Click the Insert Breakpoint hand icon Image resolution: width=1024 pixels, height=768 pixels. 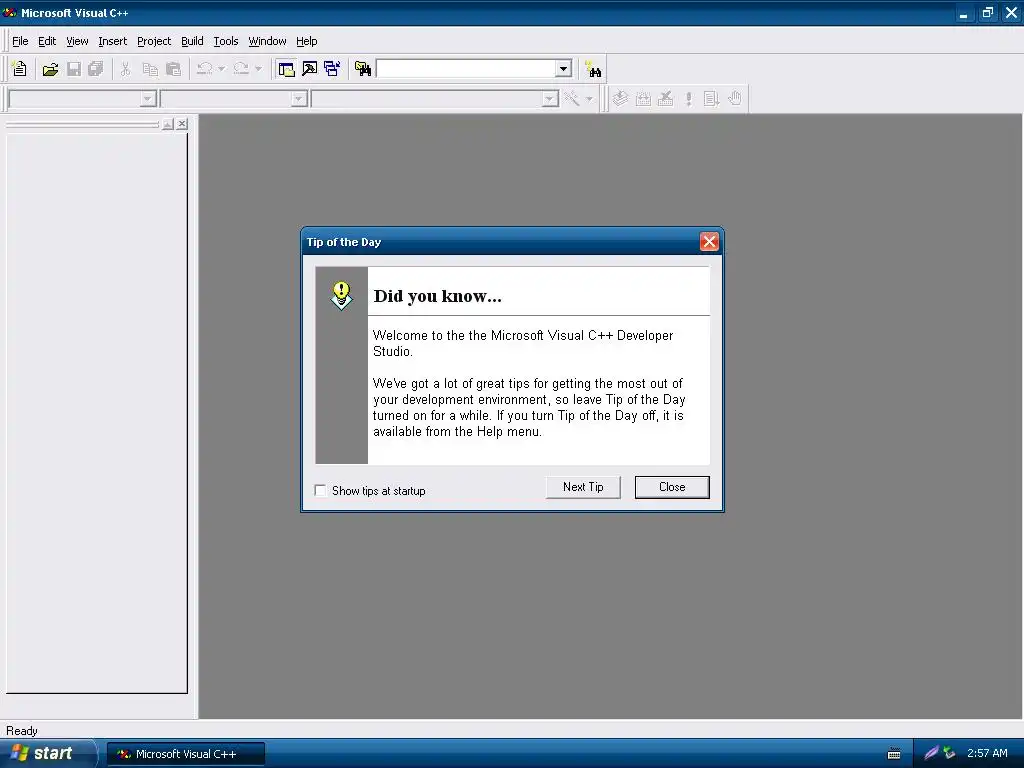pos(735,99)
